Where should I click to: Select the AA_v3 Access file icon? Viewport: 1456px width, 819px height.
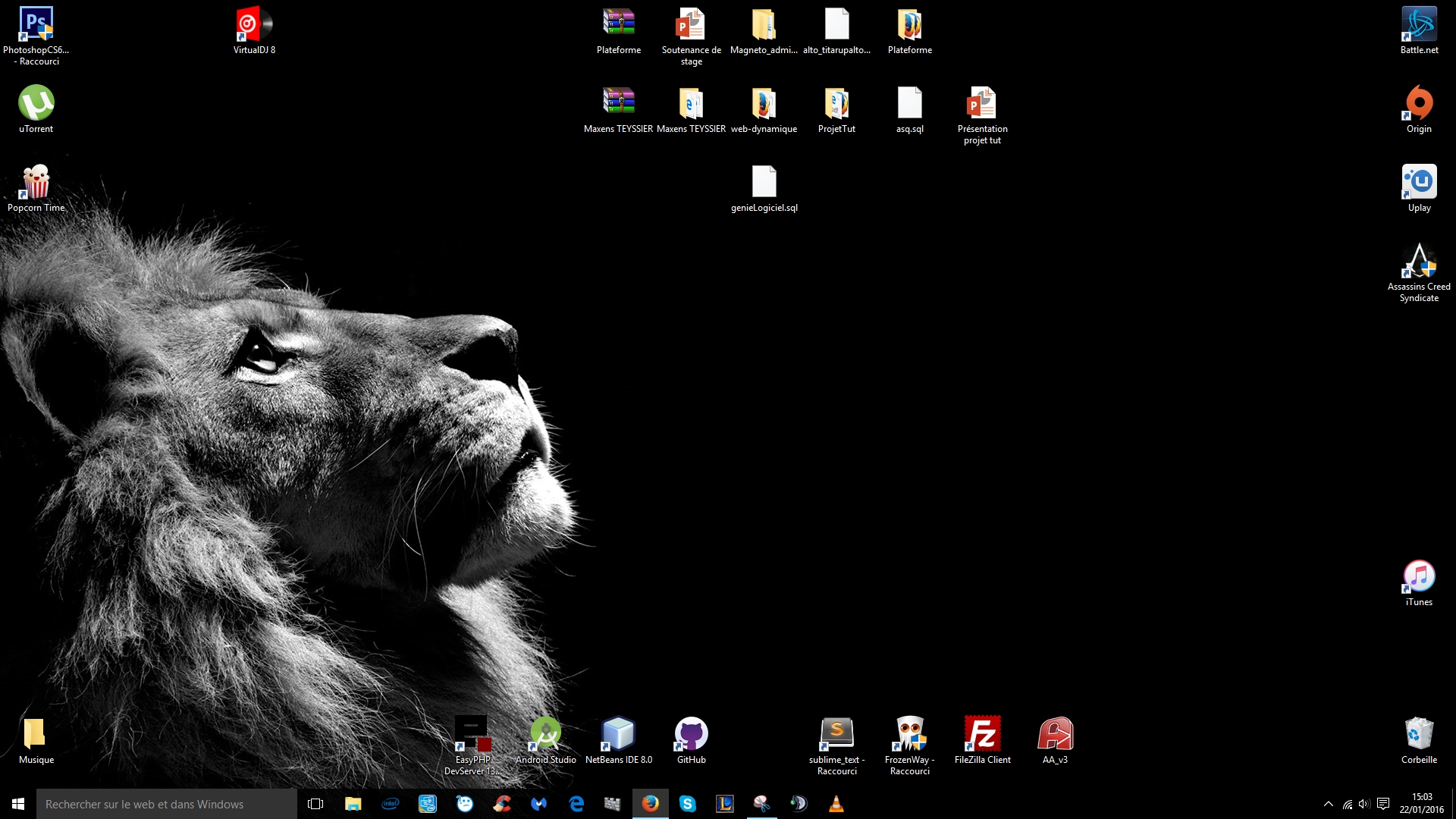1055,741
